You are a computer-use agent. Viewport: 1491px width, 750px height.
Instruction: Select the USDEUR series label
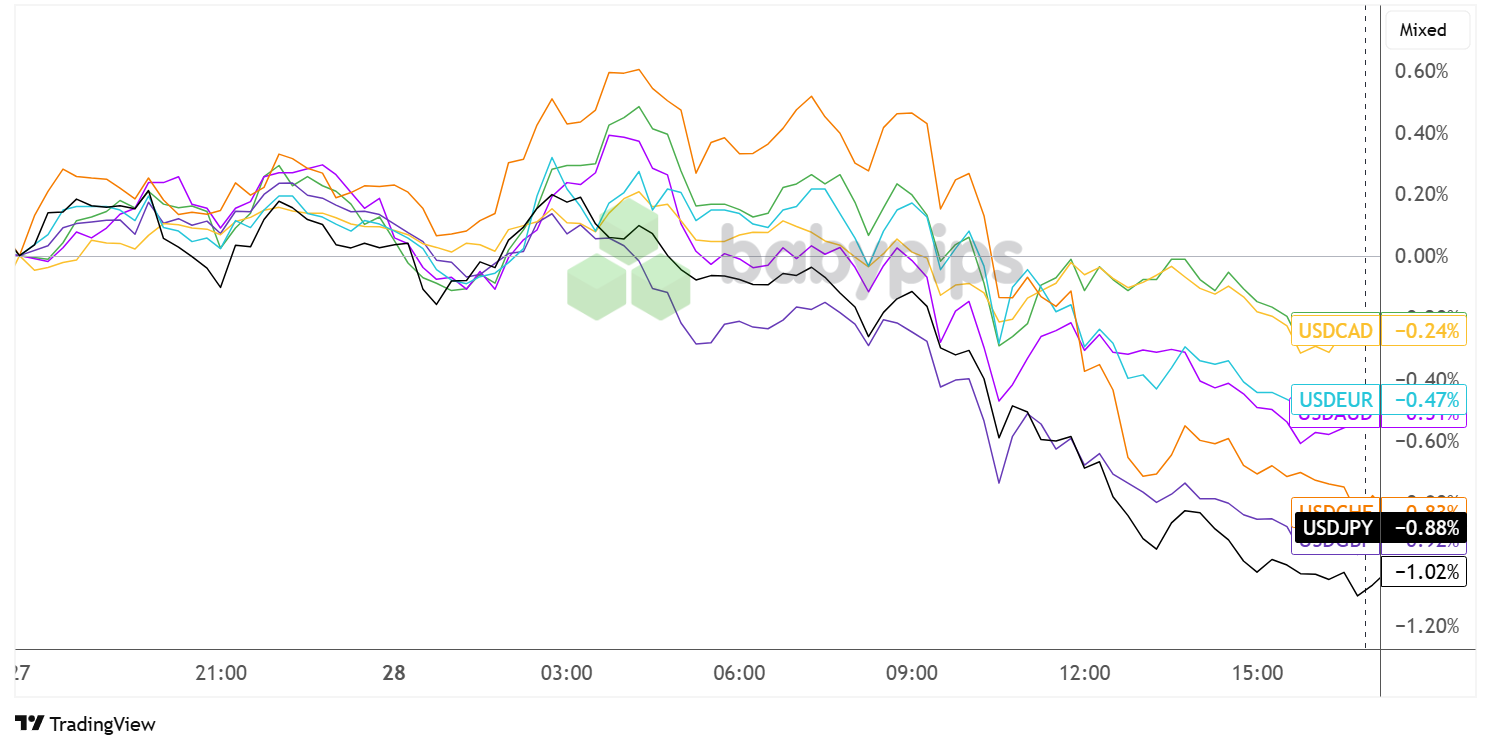[1335, 400]
